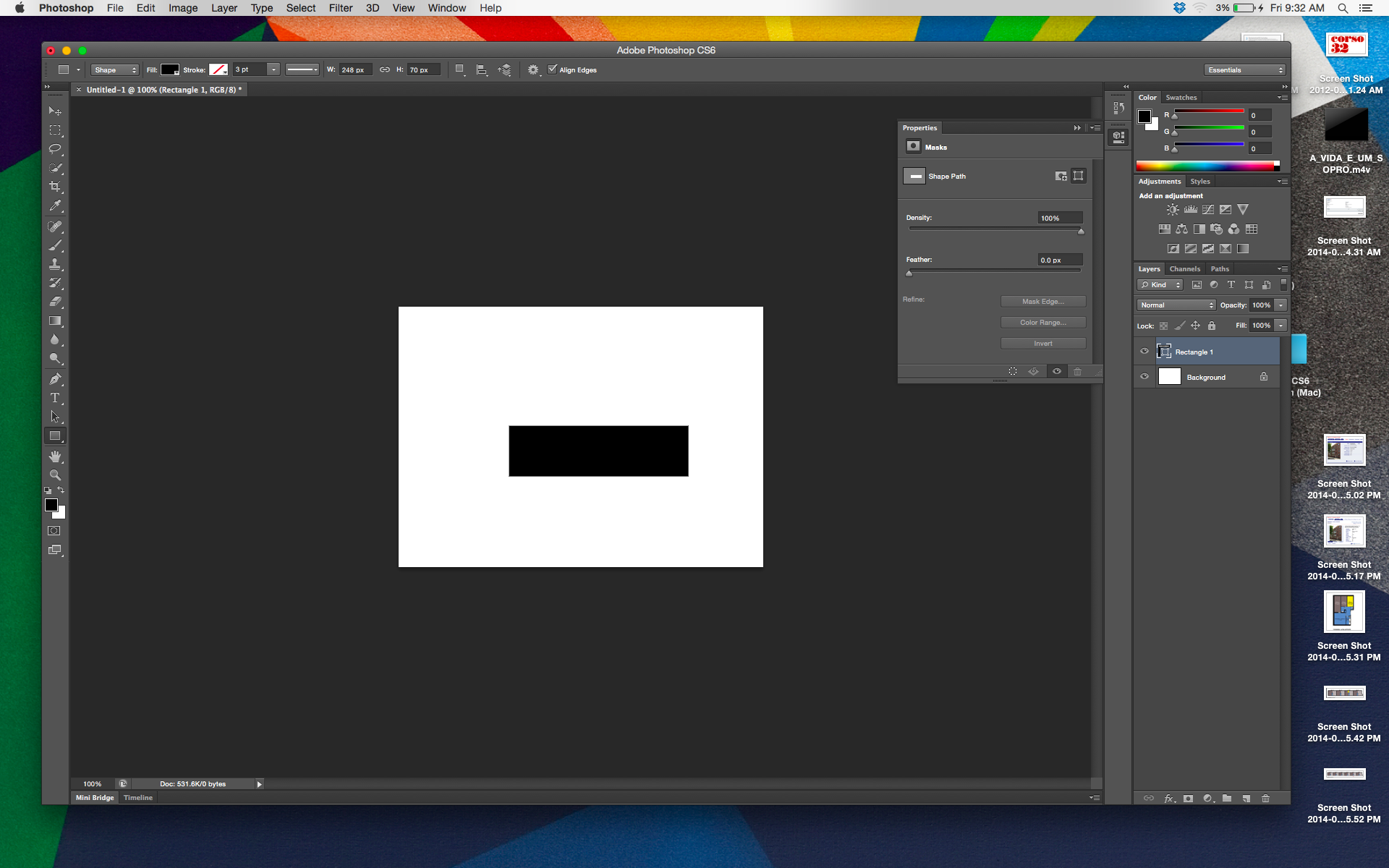Open the Layer menu
1389x868 pixels.
pos(224,8)
